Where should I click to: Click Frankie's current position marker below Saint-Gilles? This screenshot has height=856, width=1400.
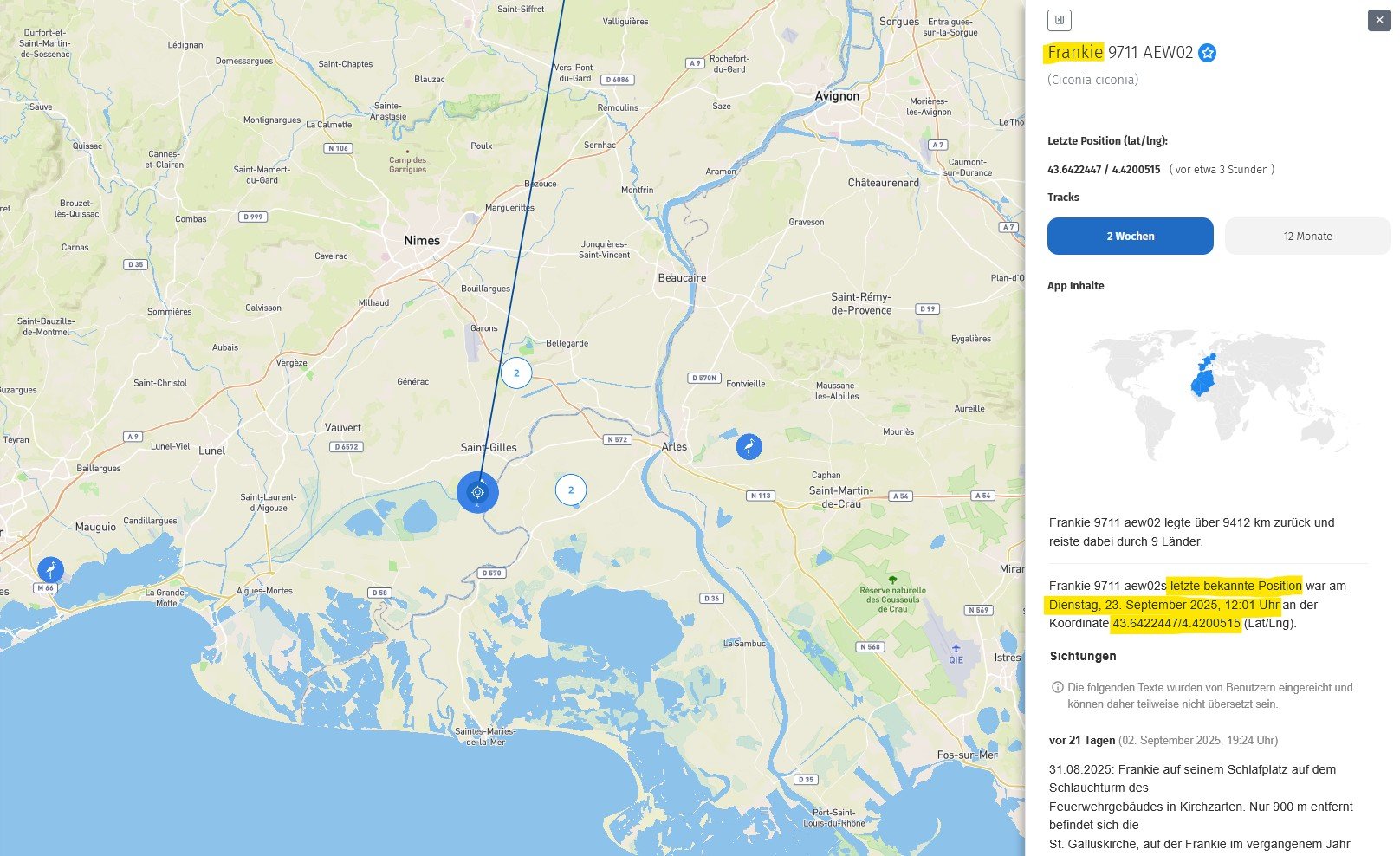click(477, 492)
